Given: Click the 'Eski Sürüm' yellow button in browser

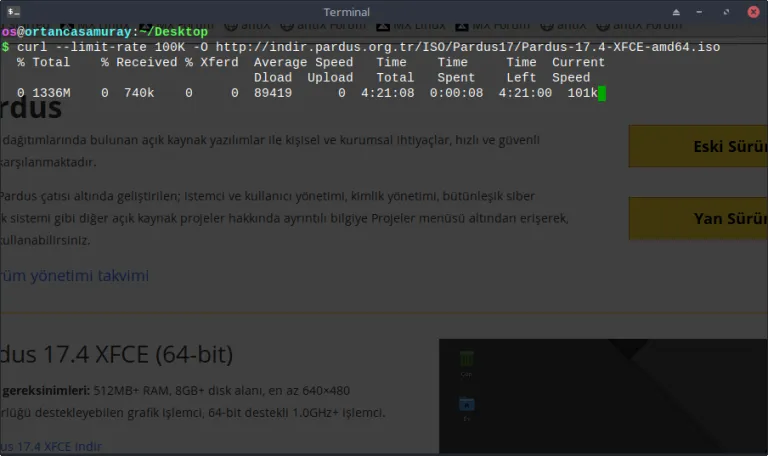Looking at the screenshot, I should 698,146.
